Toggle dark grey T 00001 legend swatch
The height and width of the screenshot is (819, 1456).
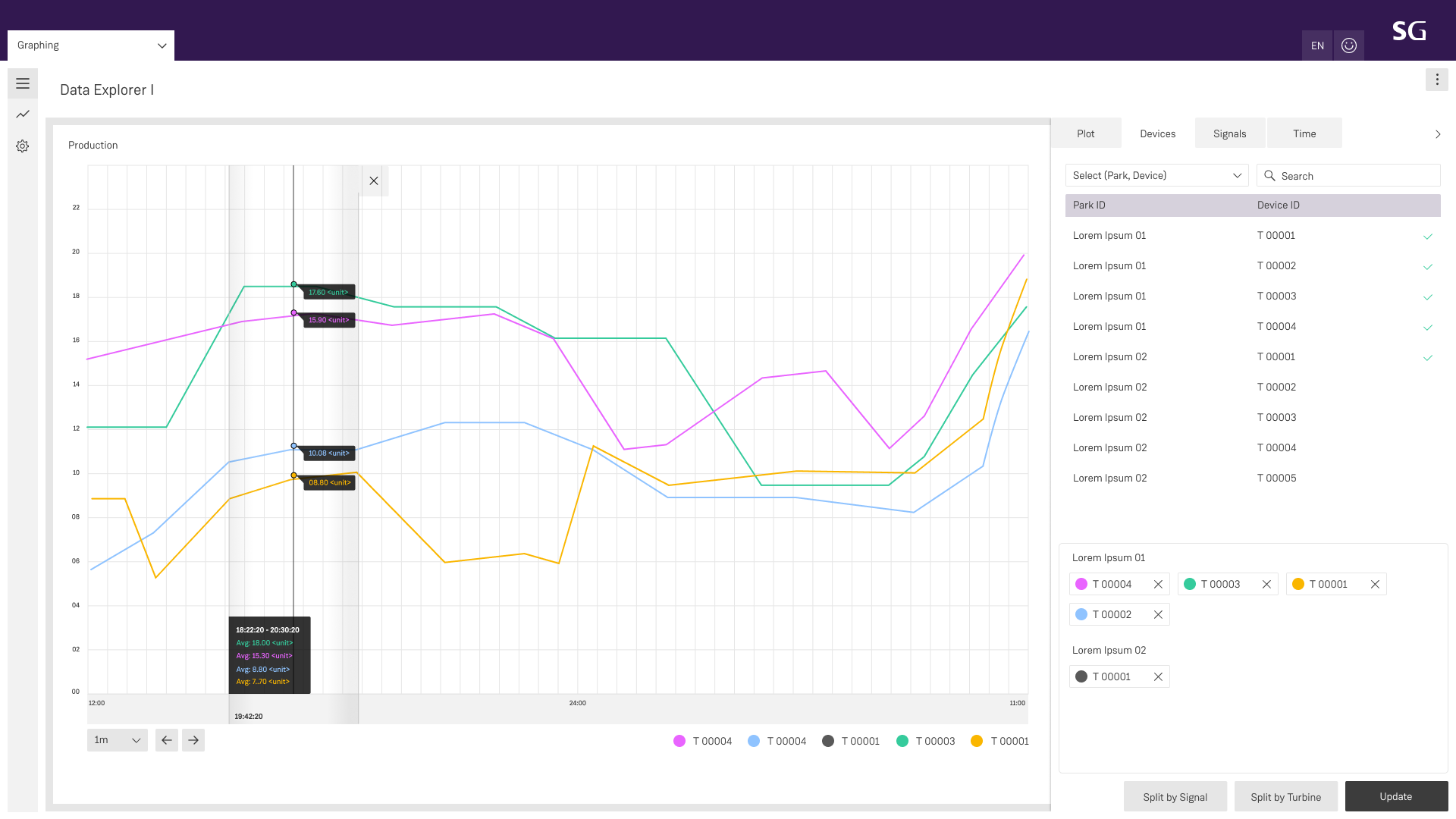tap(828, 741)
